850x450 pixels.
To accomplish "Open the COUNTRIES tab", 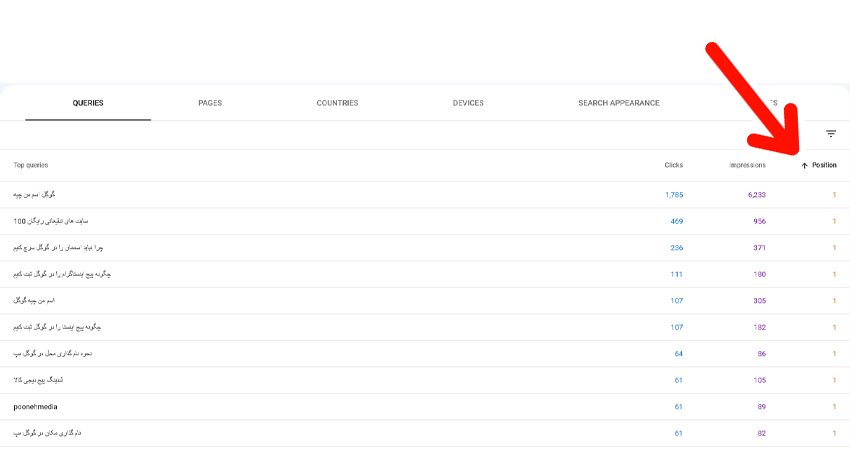I will click(x=337, y=103).
